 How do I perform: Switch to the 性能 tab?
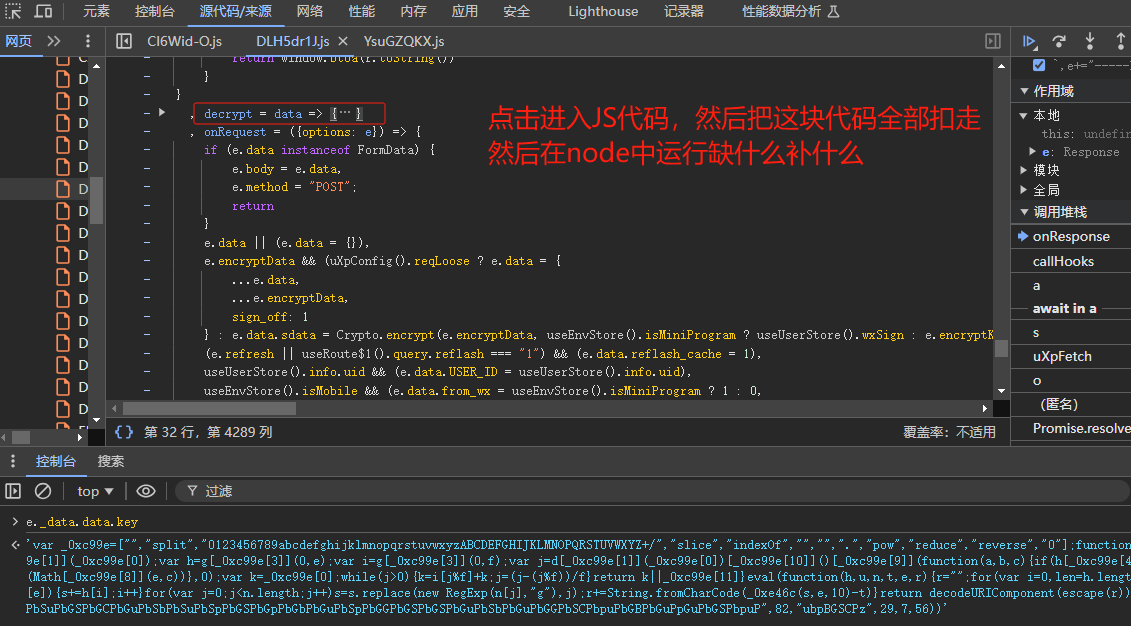pyautogui.click(x=361, y=12)
